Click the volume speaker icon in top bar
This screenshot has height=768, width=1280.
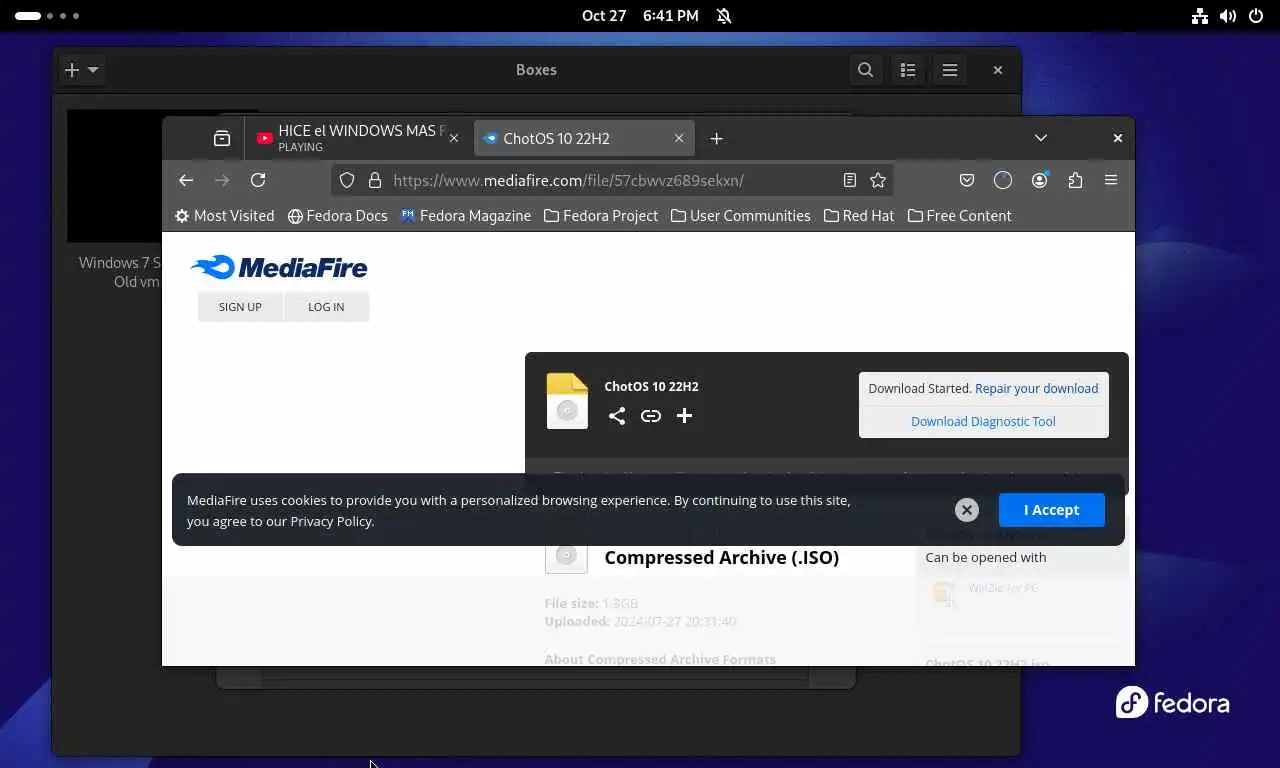pyautogui.click(x=1229, y=16)
